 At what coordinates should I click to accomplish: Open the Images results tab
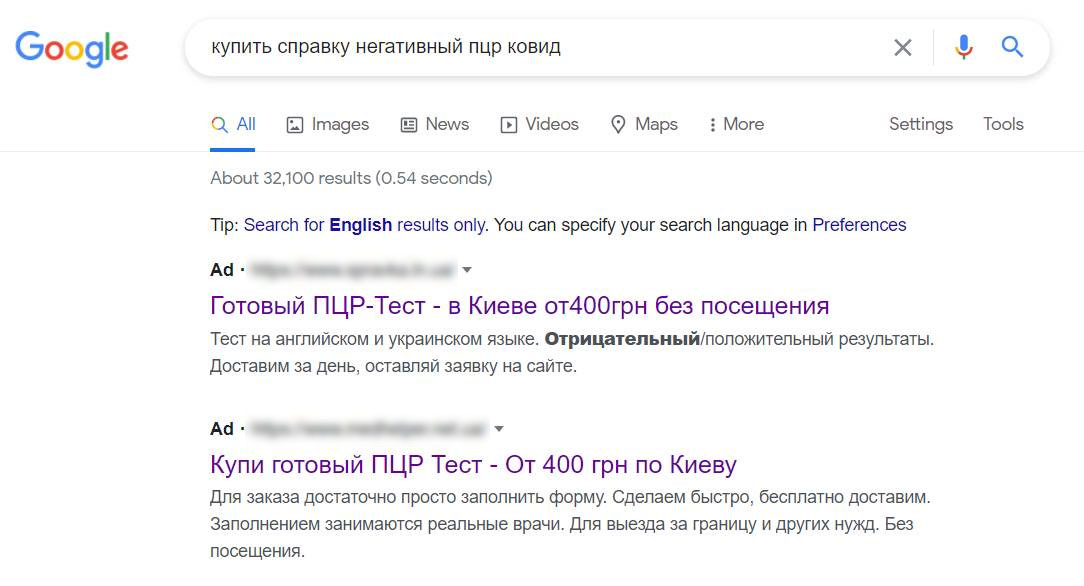pyautogui.click(x=327, y=125)
